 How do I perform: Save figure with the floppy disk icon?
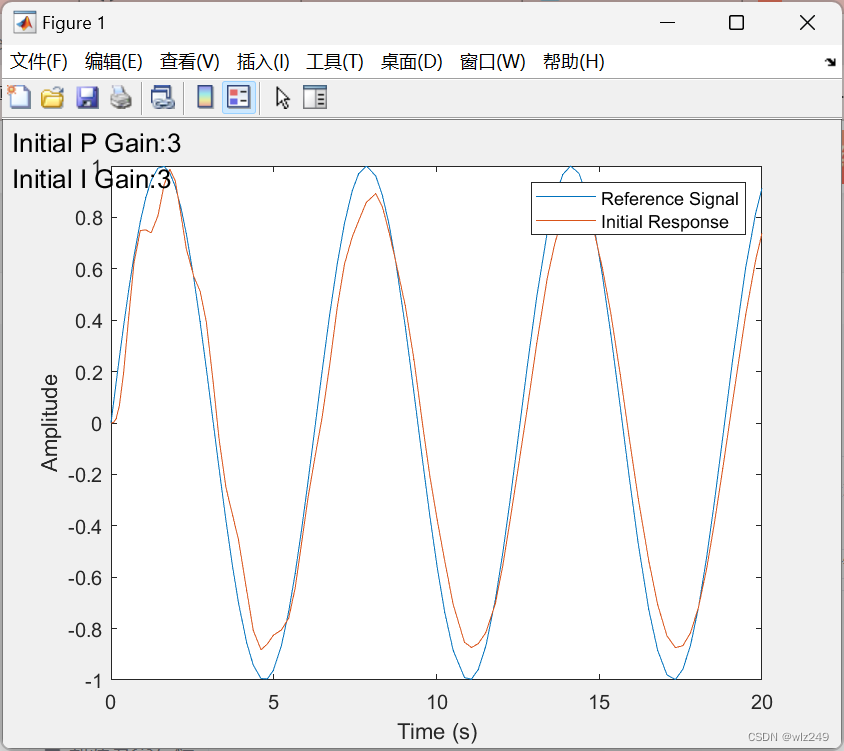[87, 97]
